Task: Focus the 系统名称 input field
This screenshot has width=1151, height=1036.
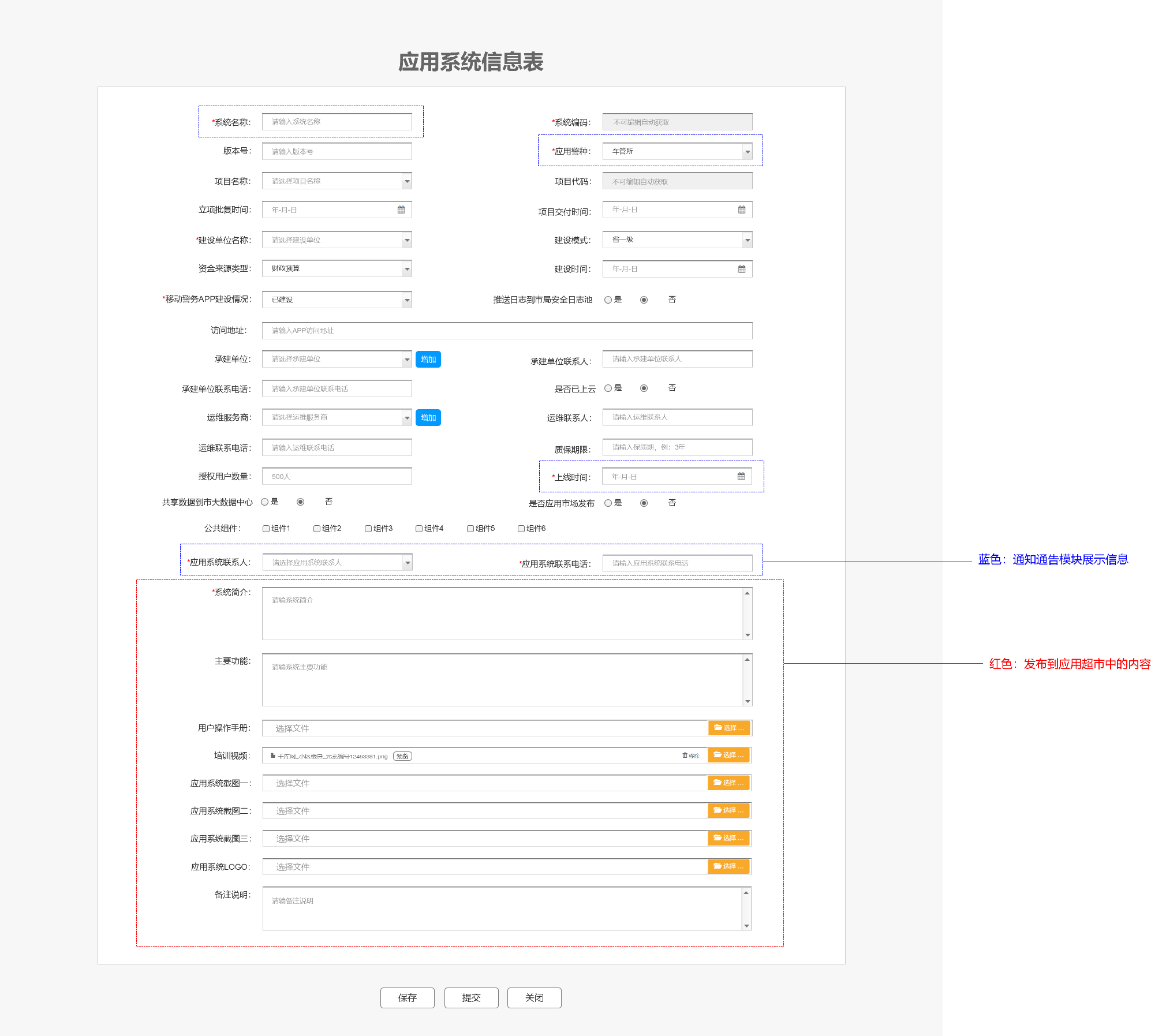Action: (x=337, y=122)
